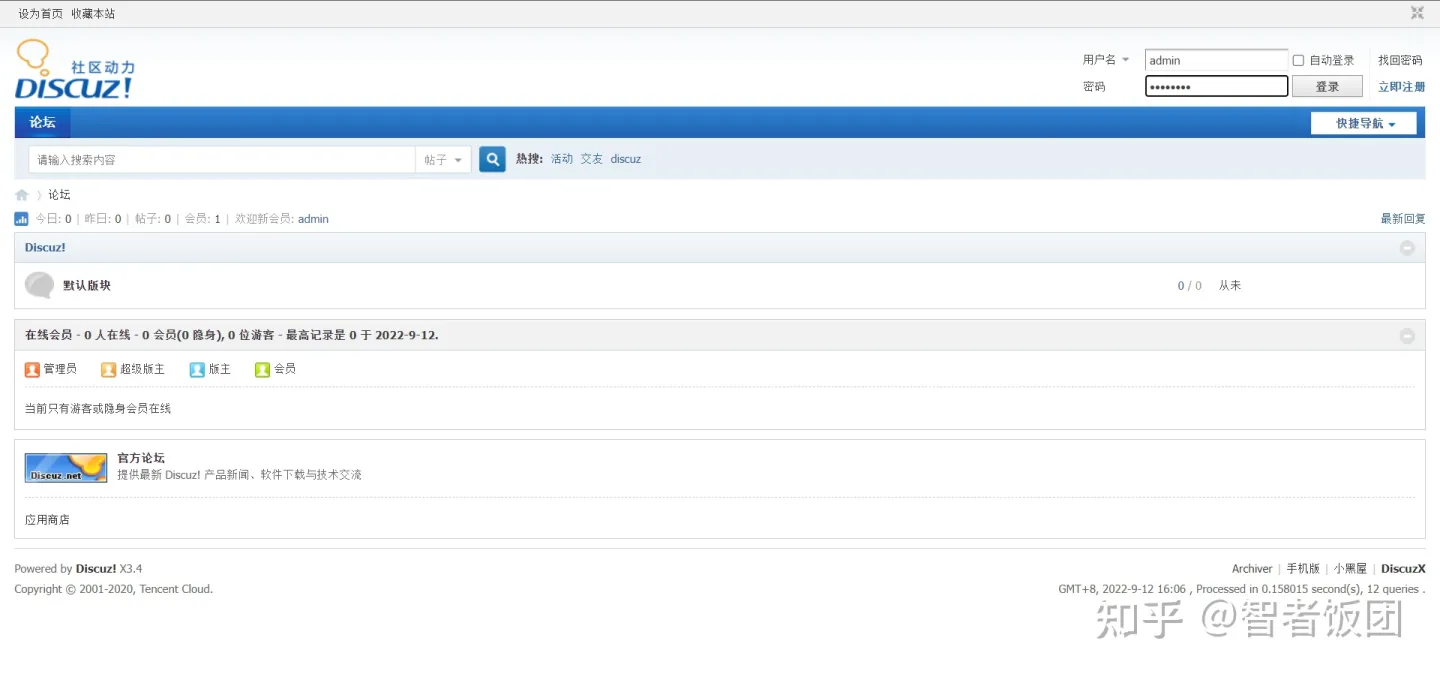Click the blue search magnifier button
This screenshot has width=1440, height=677.
pos(492,159)
